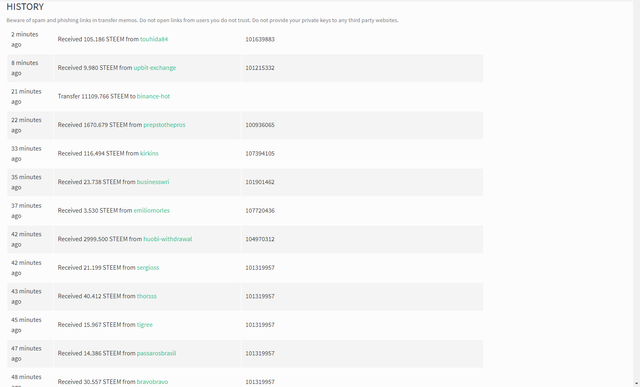Screen dimensions: 640x387
Task: Click the '37 minutes ago' timestamp
Action: [26, 211]
